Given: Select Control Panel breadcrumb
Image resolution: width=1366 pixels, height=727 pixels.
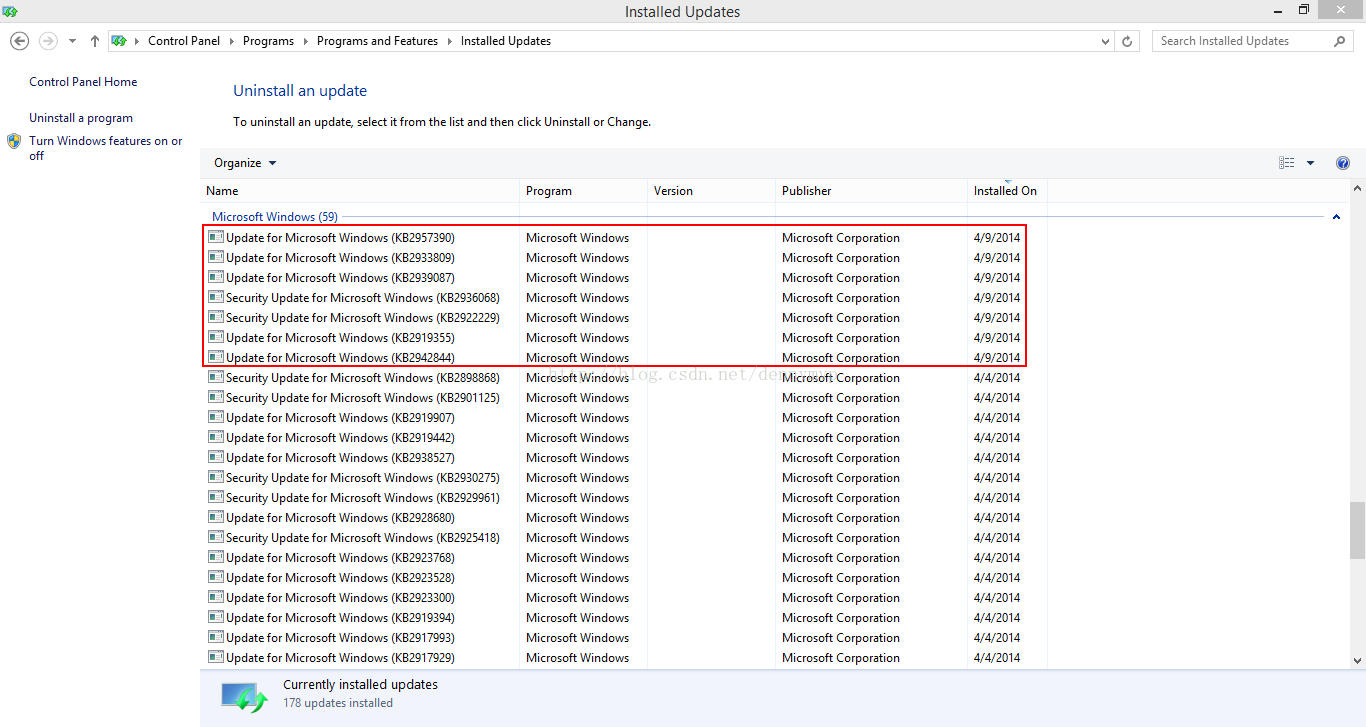Looking at the screenshot, I should pos(184,41).
